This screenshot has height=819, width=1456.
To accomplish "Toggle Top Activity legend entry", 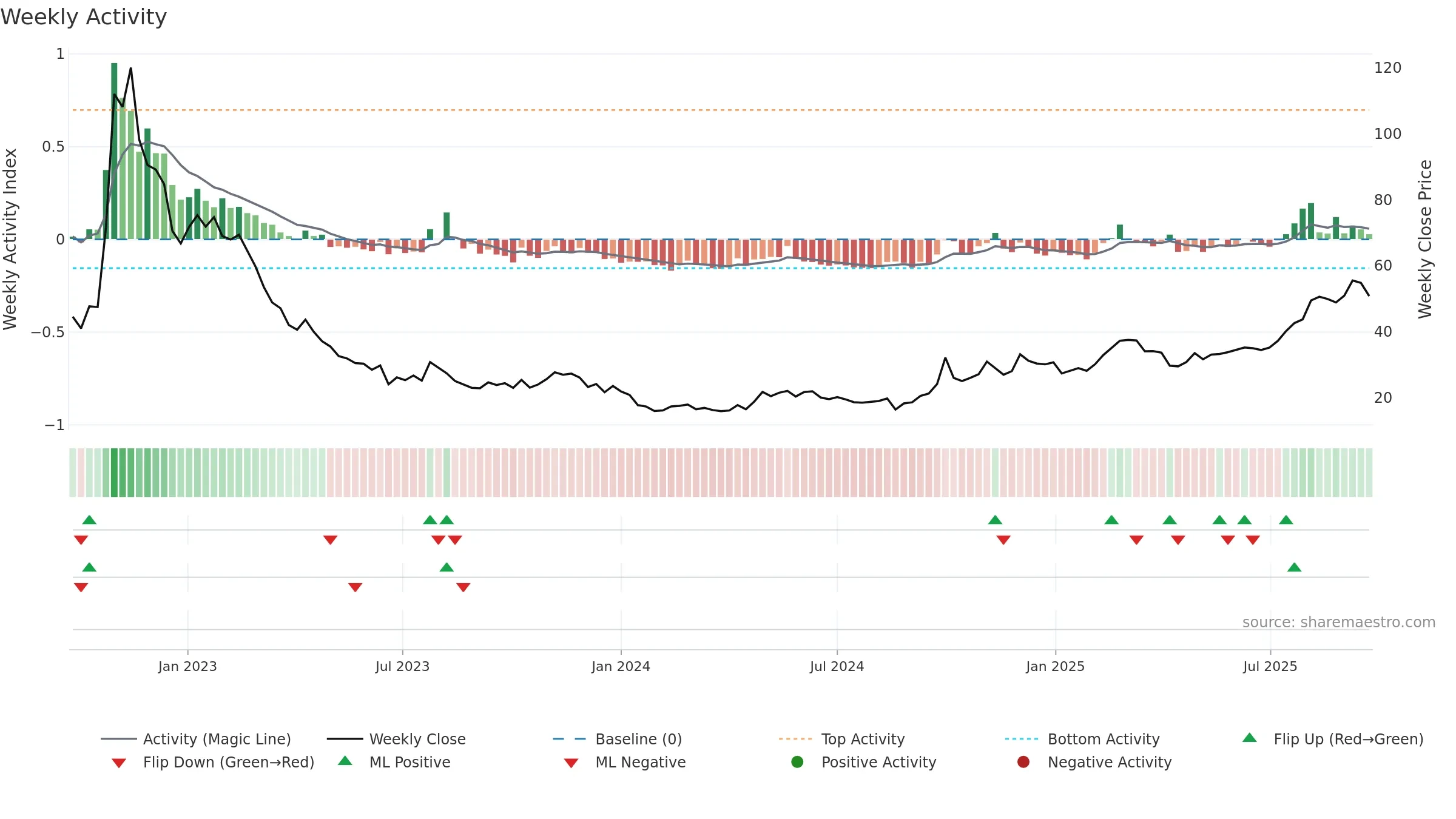I will pos(841,739).
